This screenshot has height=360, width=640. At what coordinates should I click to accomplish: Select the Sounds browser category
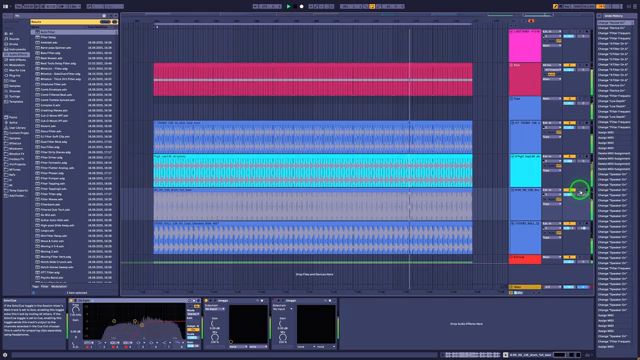[14, 39]
